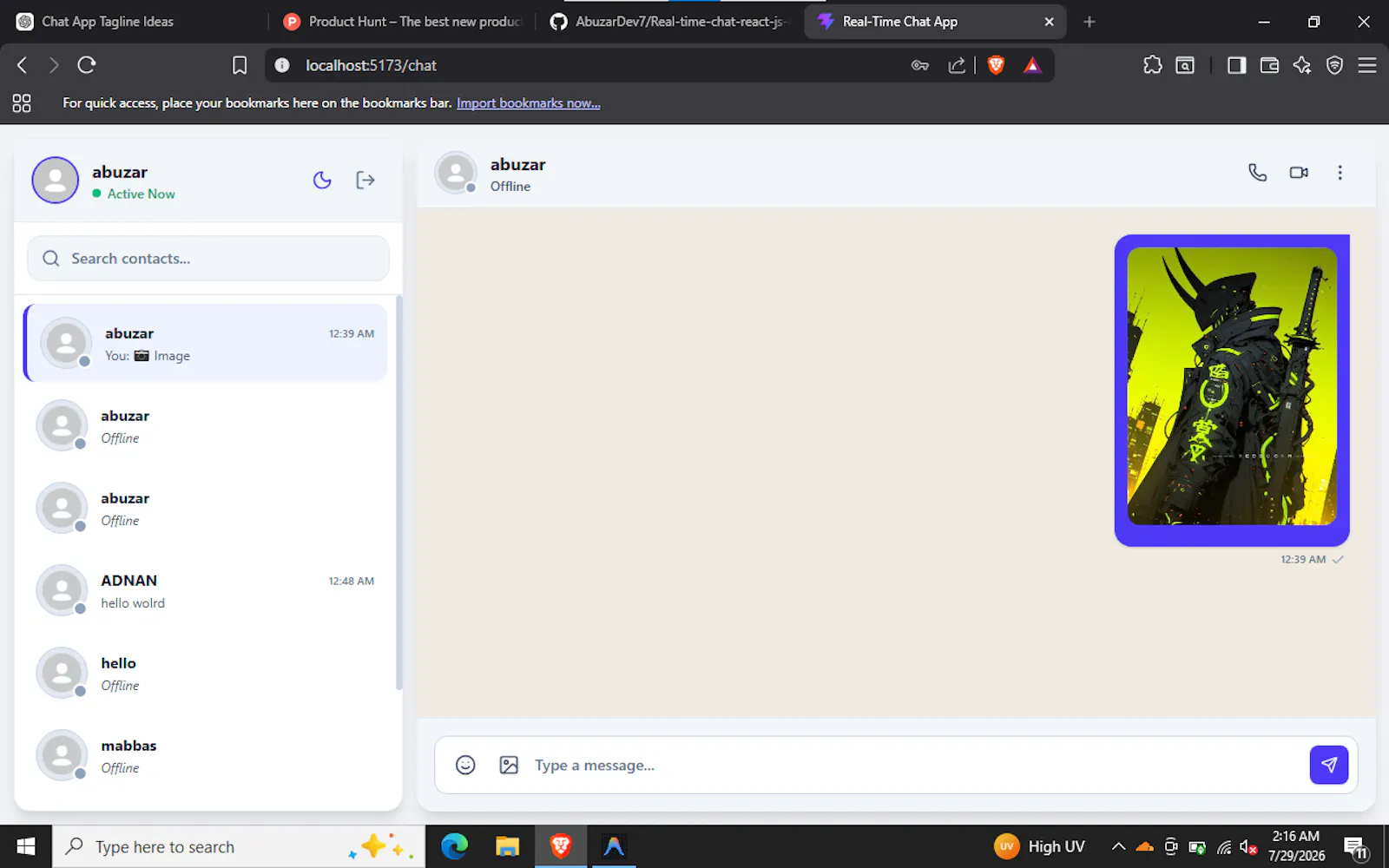Image resolution: width=1389 pixels, height=868 pixels.
Task: Focus the Type a message field
Action: pos(916,765)
